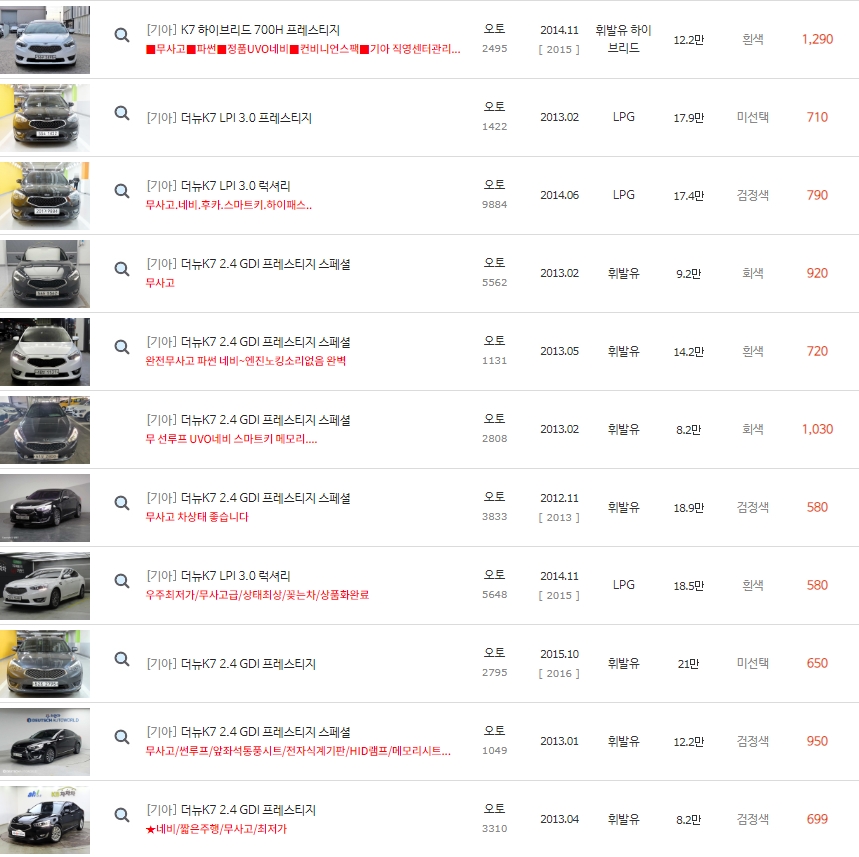
Task: Click price 710
Action: click(817, 117)
